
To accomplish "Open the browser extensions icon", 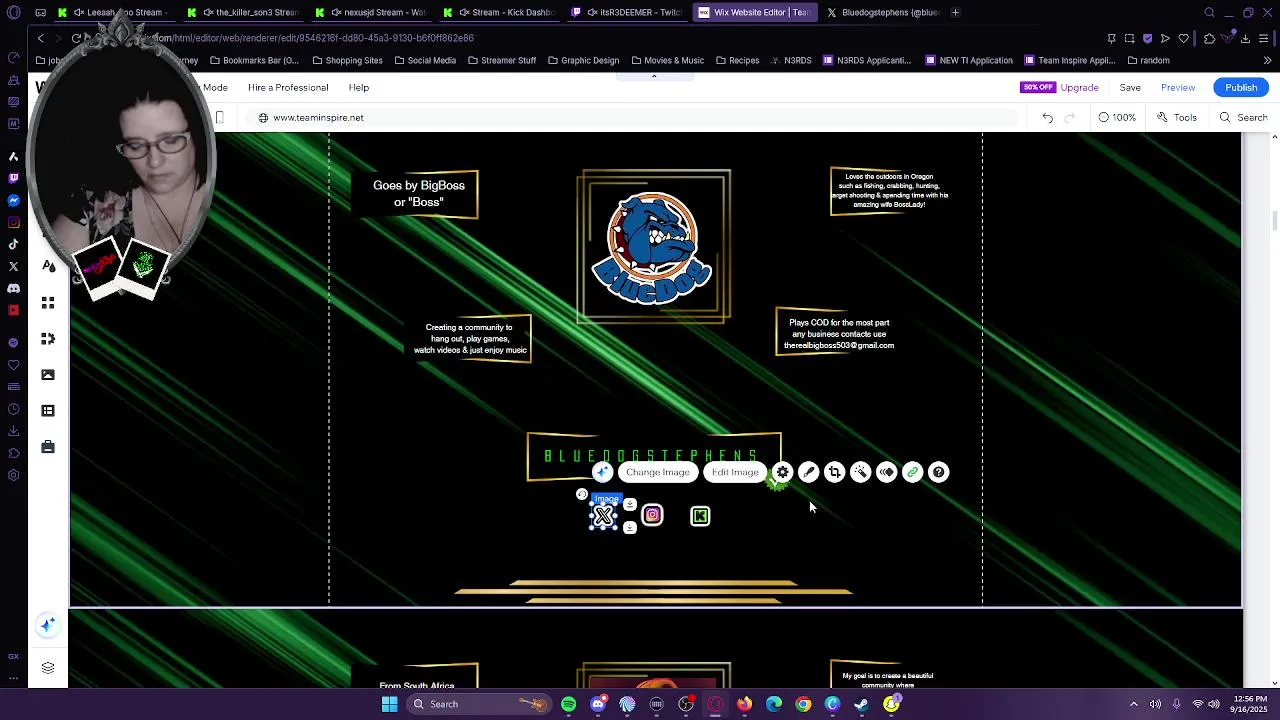I will 1209,38.
